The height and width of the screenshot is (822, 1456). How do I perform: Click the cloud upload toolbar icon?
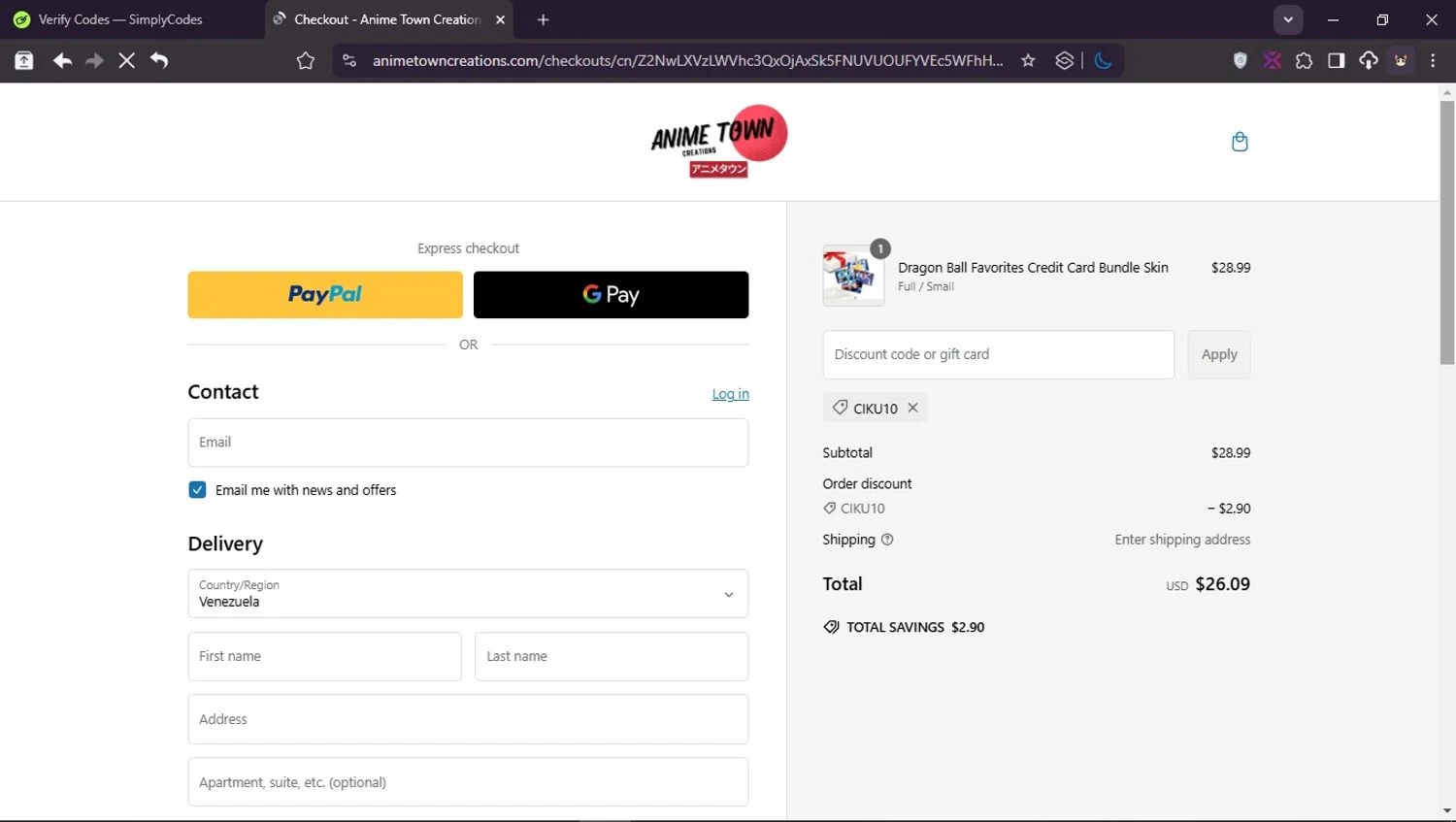click(1369, 60)
